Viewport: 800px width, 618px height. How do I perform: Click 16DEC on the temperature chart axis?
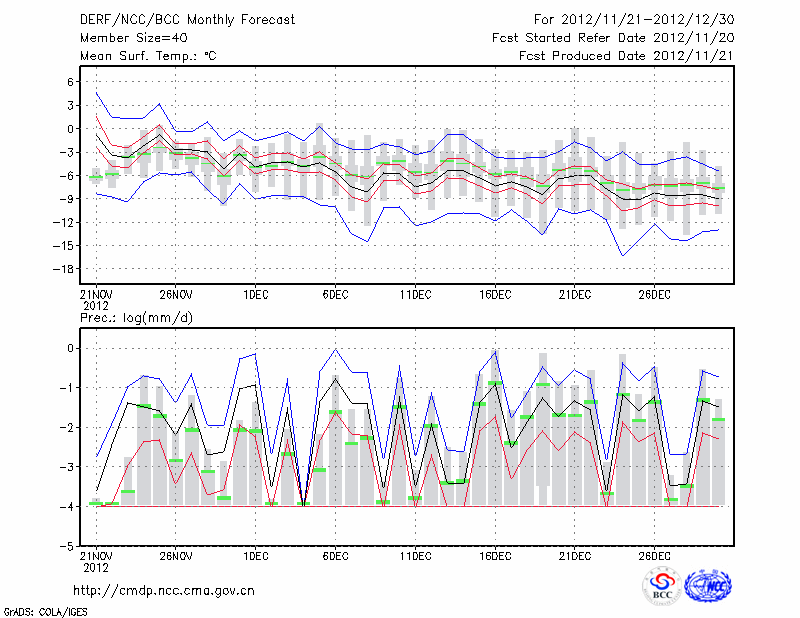coord(494,295)
